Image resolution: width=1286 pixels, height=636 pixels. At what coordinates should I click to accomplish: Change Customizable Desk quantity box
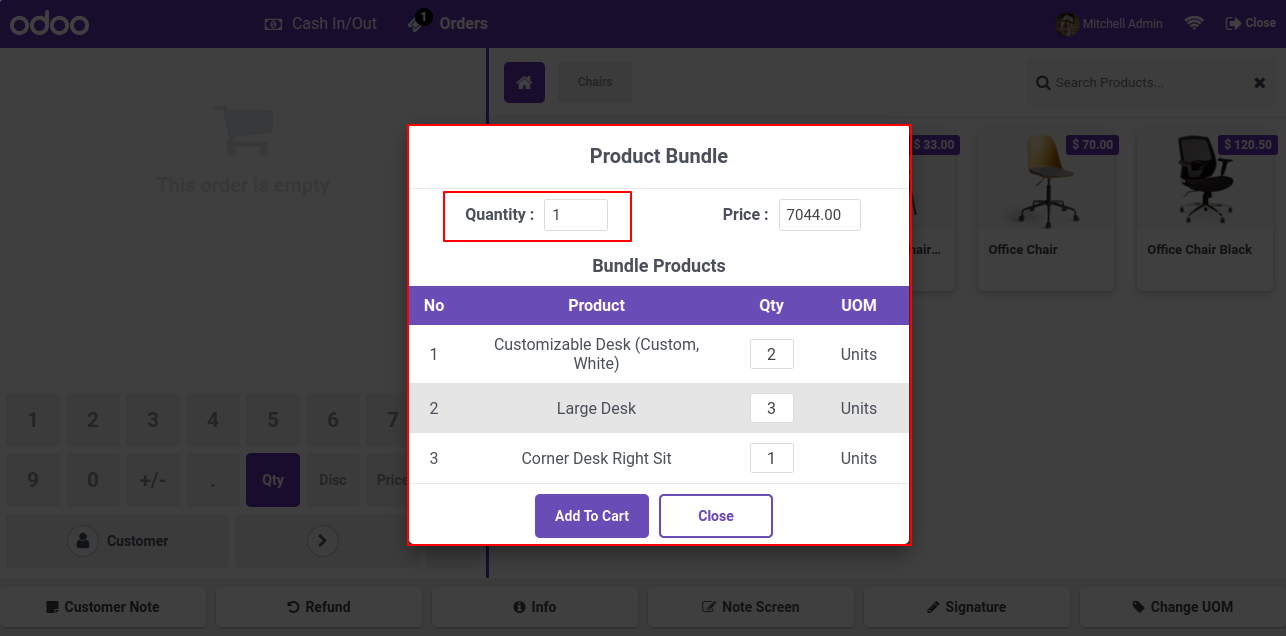[772, 354]
